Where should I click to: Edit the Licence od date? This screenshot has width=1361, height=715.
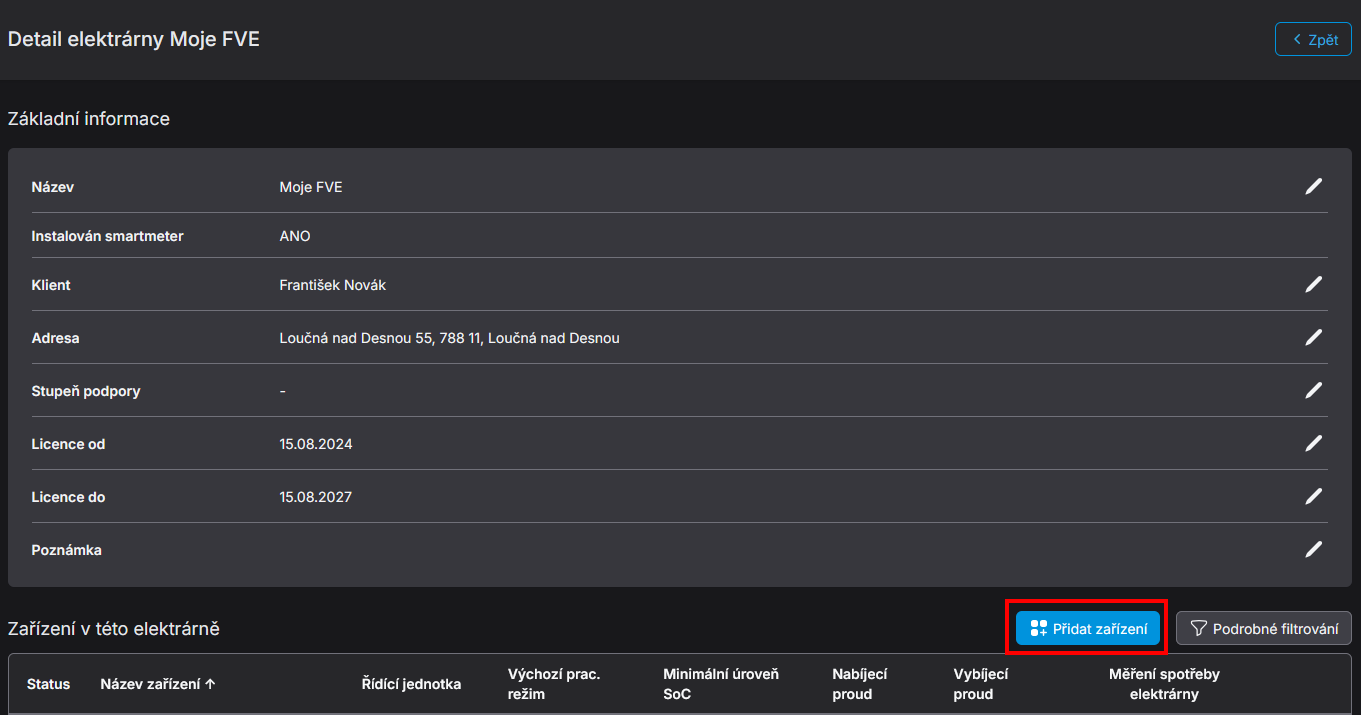point(1313,444)
